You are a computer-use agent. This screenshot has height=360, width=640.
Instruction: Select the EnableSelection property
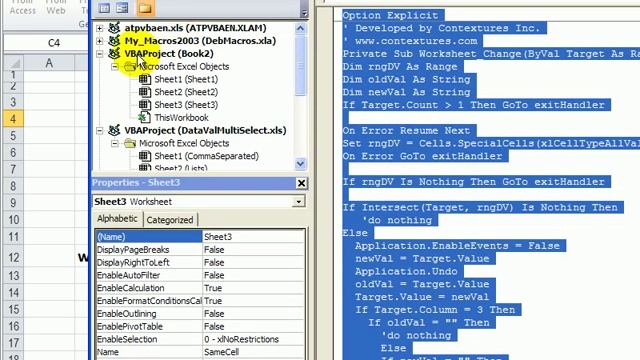coord(149,339)
